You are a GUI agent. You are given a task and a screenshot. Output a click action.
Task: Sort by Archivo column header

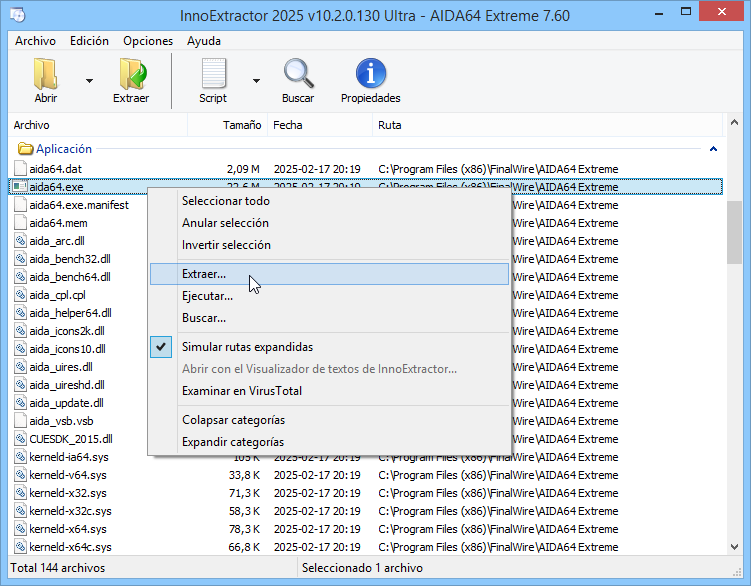coord(98,125)
